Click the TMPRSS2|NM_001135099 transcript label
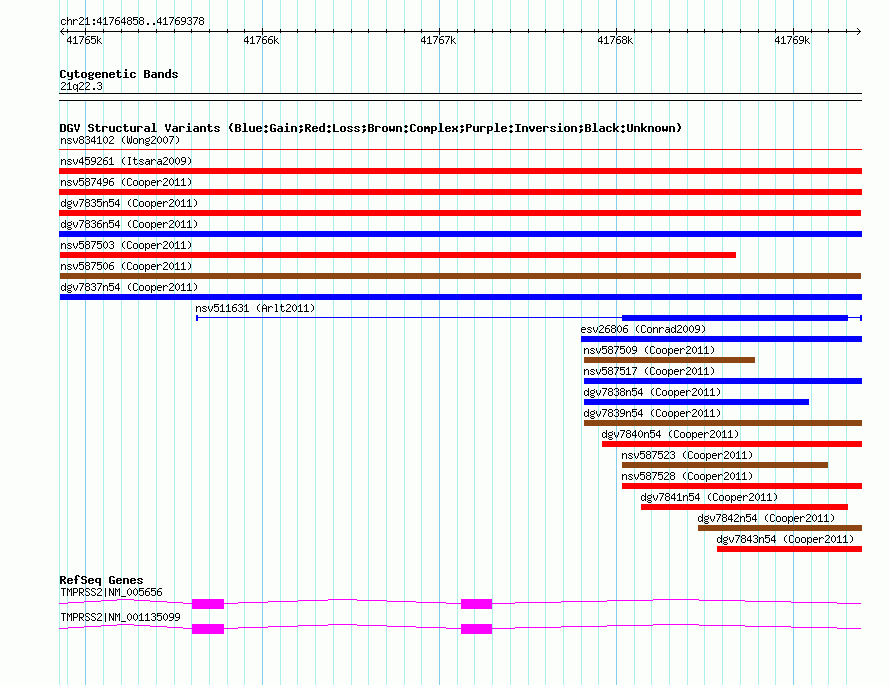 [120, 617]
